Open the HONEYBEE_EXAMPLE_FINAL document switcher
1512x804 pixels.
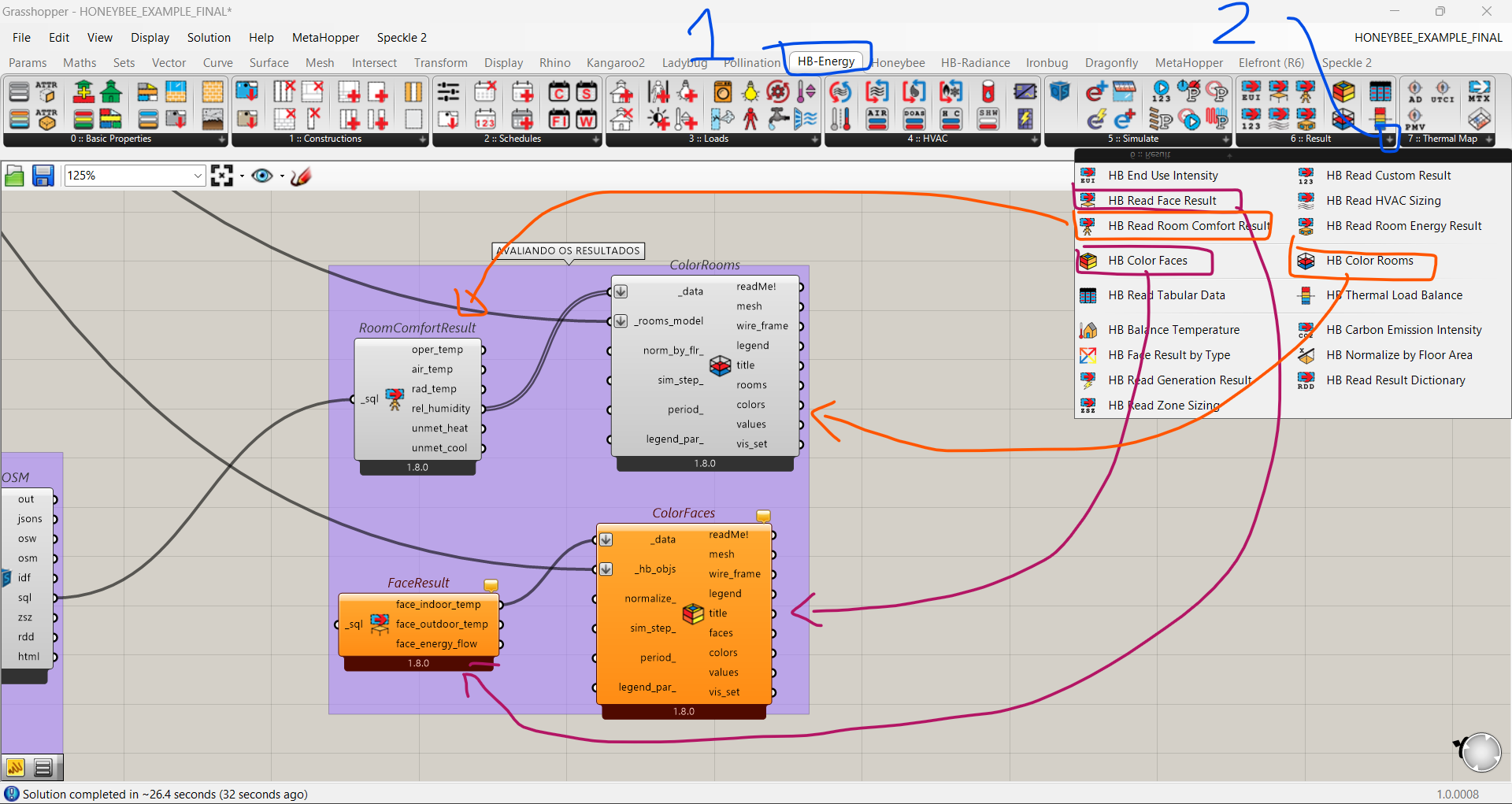tap(1428, 37)
